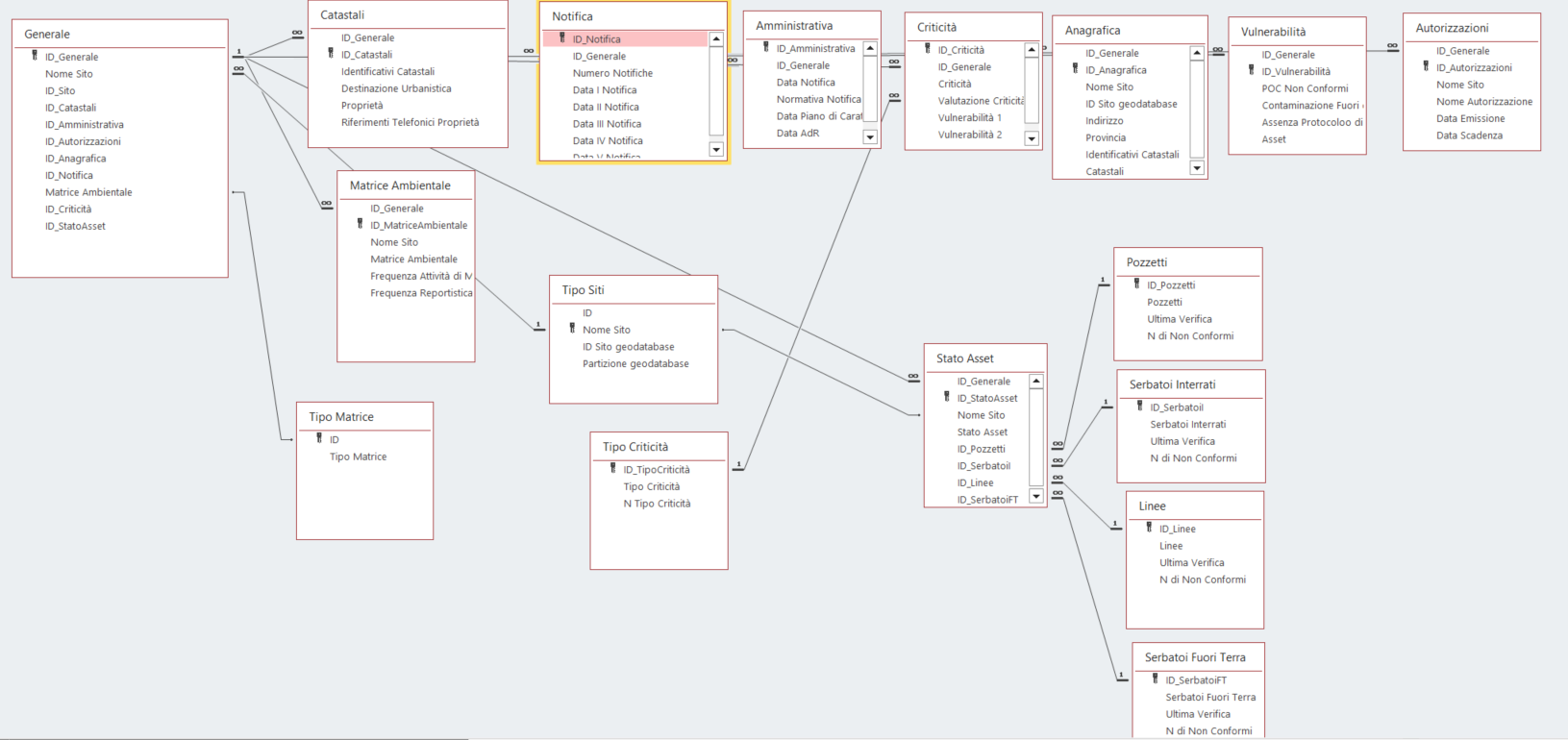Select Numero Notifiche field in Notifica

click(612, 73)
